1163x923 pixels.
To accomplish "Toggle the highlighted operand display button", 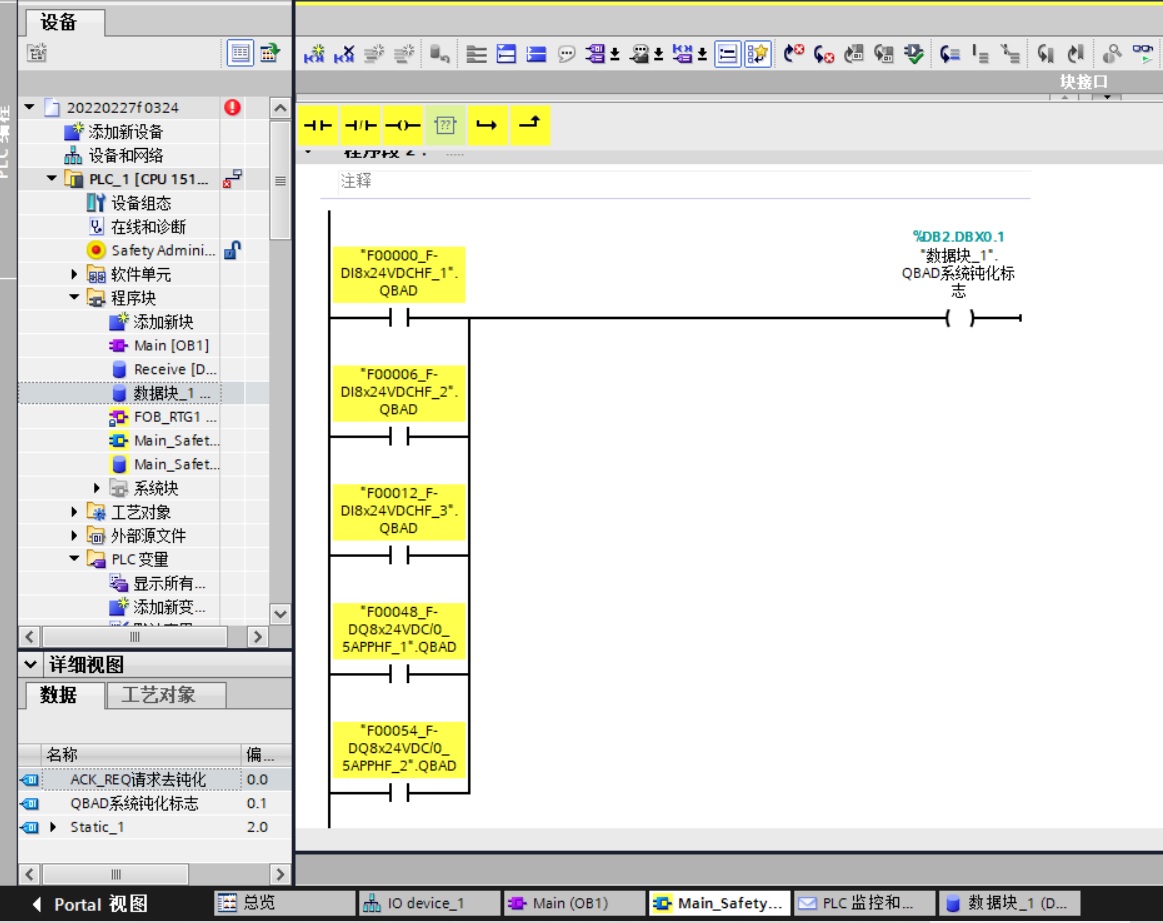I will 728,54.
